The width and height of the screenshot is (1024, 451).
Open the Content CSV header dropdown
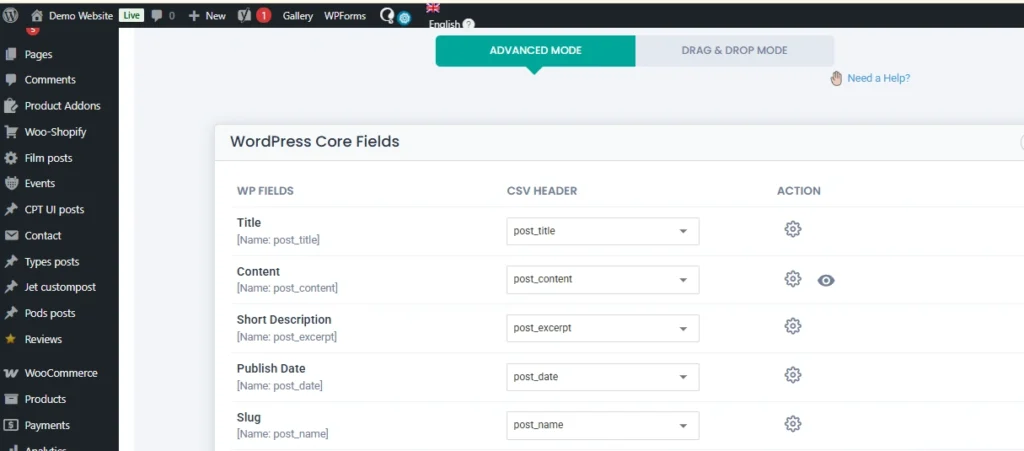[x=603, y=279]
